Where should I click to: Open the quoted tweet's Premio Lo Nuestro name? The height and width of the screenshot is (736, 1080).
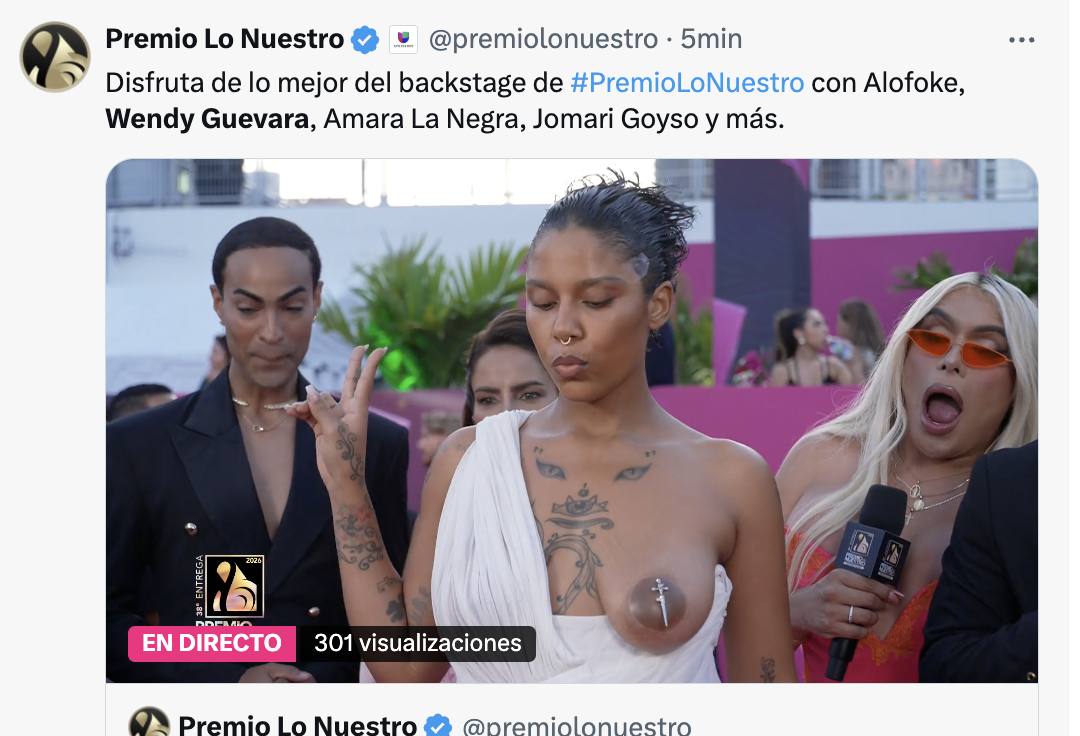tap(298, 726)
